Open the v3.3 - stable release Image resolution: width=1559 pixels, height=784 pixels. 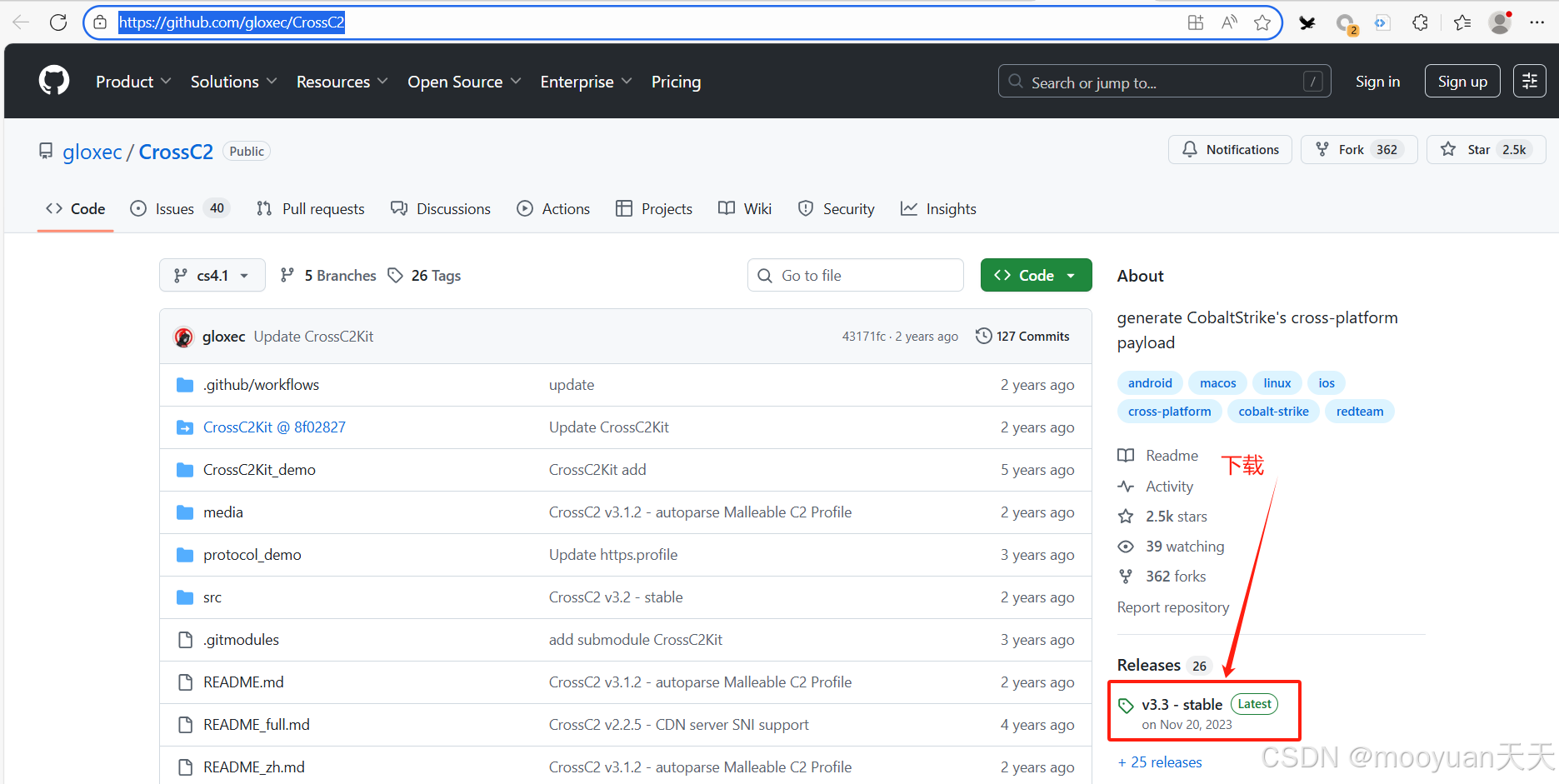[x=1182, y=705]
